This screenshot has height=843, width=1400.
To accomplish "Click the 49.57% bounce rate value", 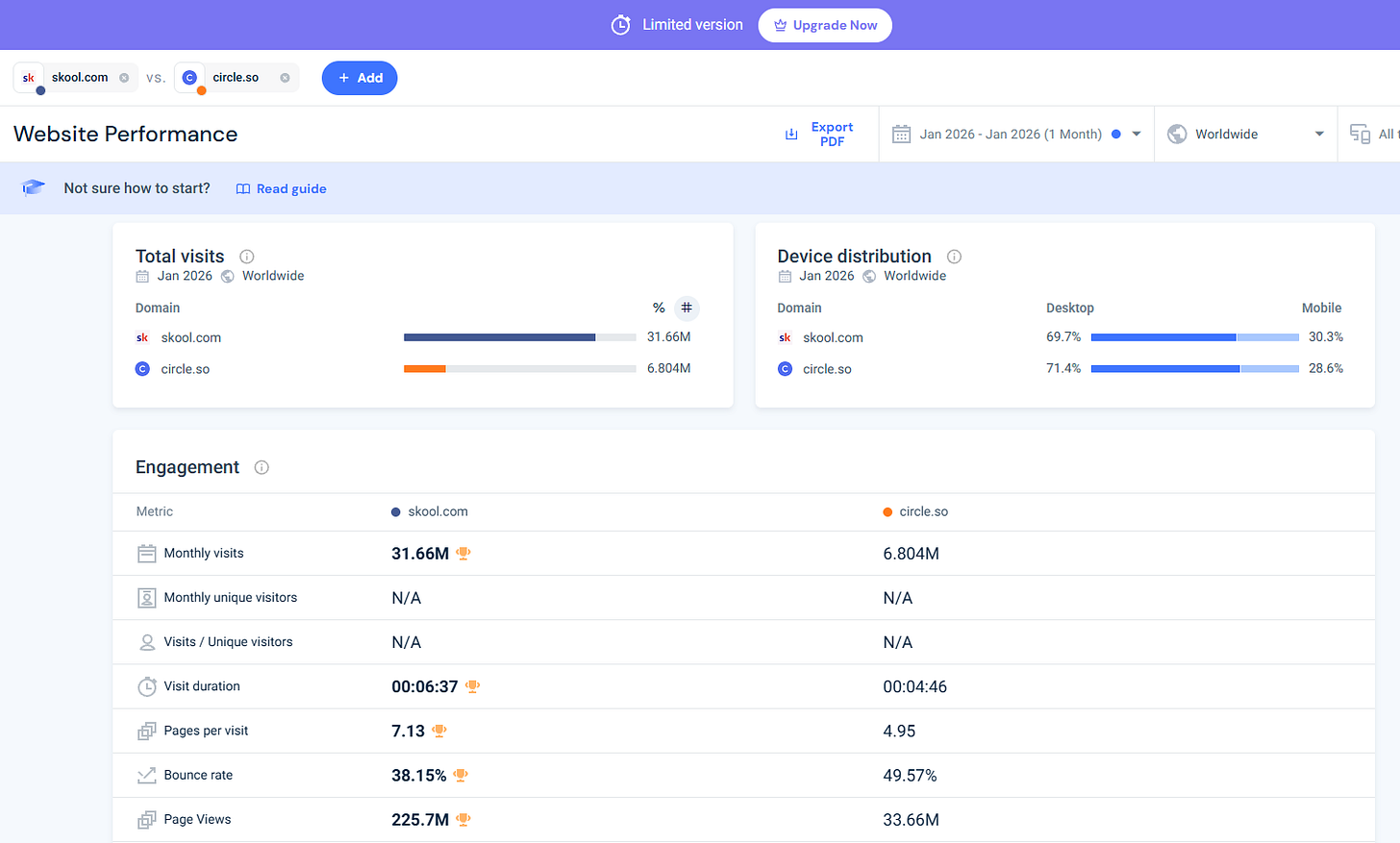I will point(910,776).
